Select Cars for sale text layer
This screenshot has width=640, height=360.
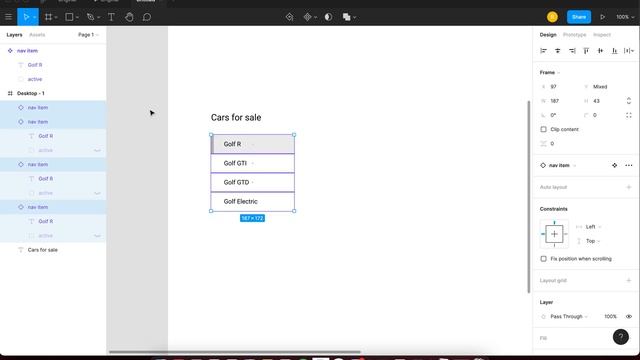click(53, 250)
